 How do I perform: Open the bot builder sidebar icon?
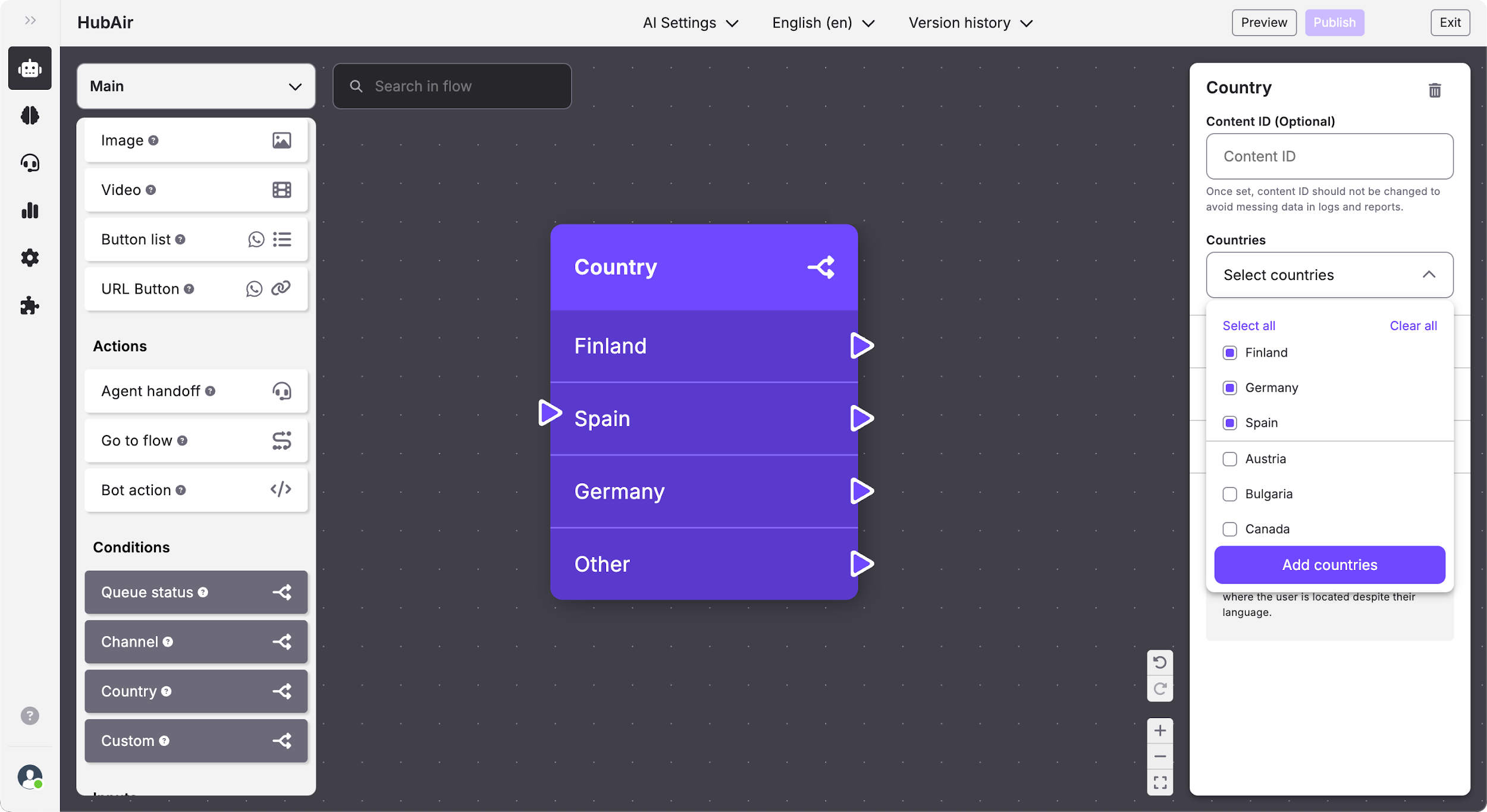[30, 68]
